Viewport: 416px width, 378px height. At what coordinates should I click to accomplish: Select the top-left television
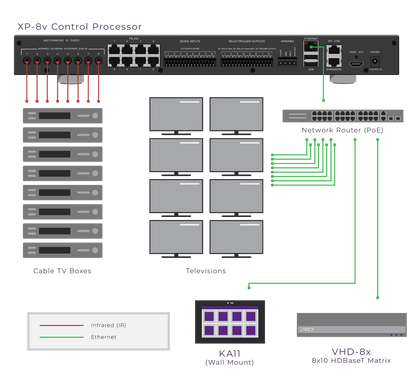[176, 116]
